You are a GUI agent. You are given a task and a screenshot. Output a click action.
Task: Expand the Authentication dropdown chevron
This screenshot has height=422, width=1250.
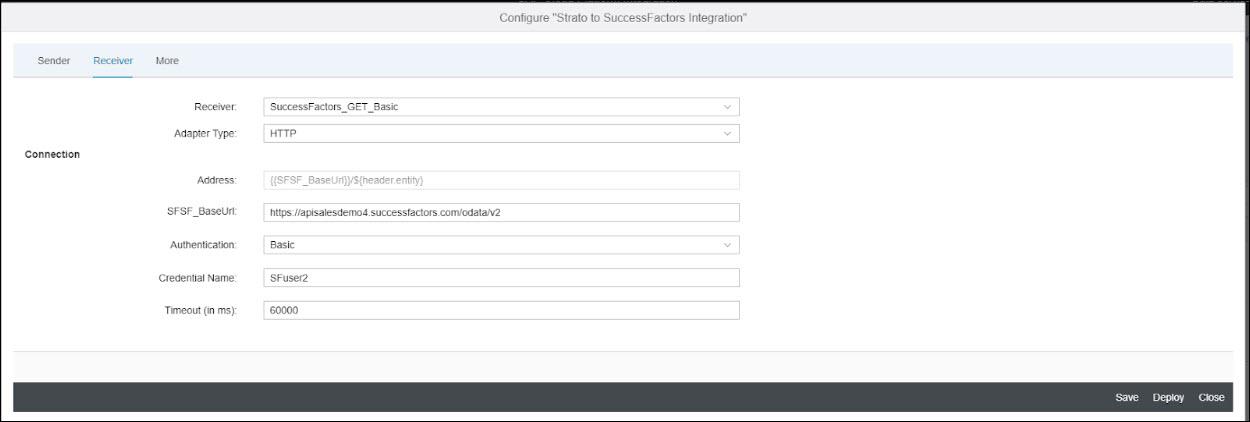point(727,244)
